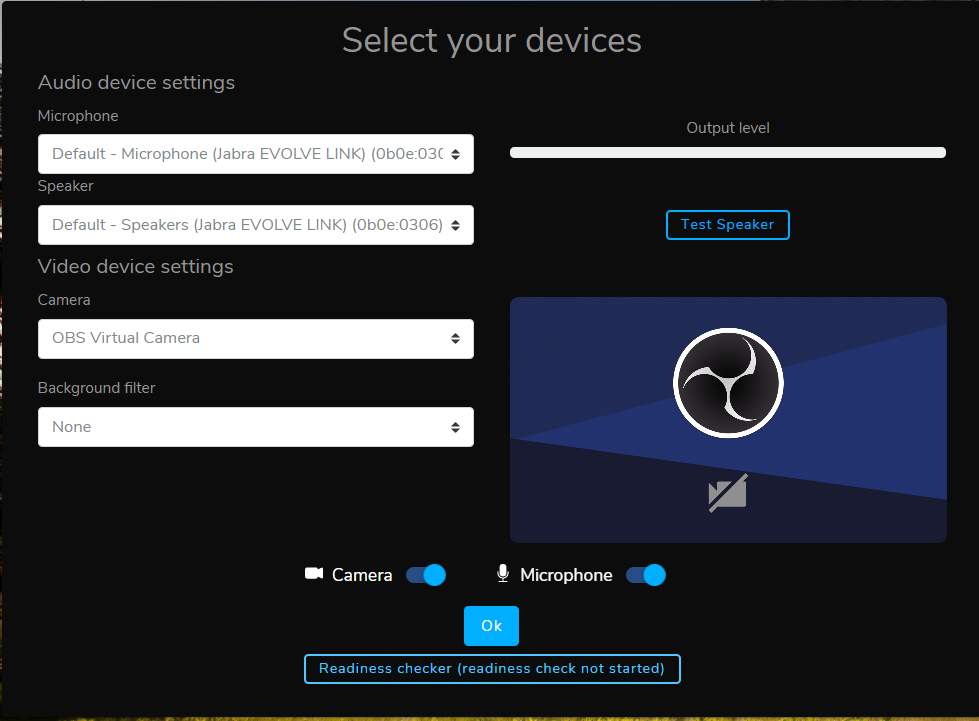Click the "Select your devices" heading
This screenshot has width=979, height=721.
[491, 40]
